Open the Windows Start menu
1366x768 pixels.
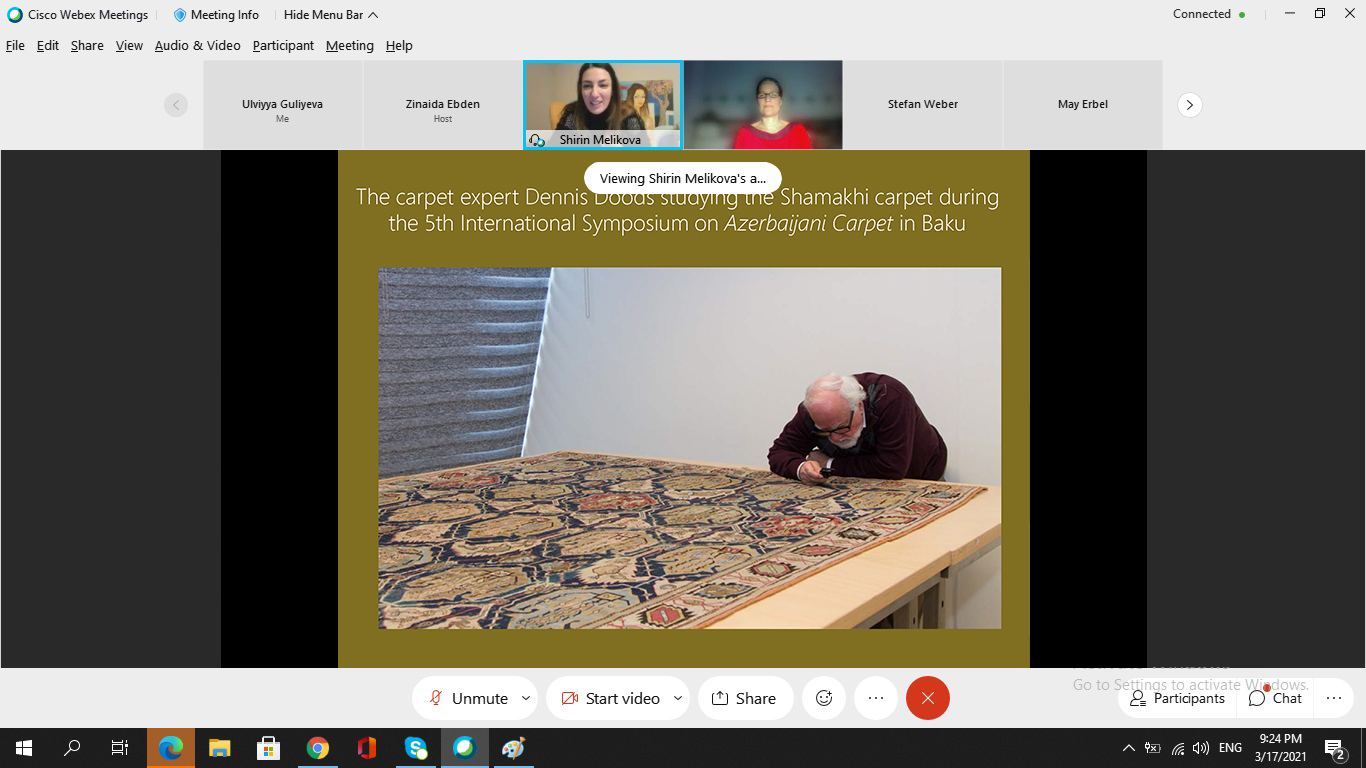(x=24, y=748)
